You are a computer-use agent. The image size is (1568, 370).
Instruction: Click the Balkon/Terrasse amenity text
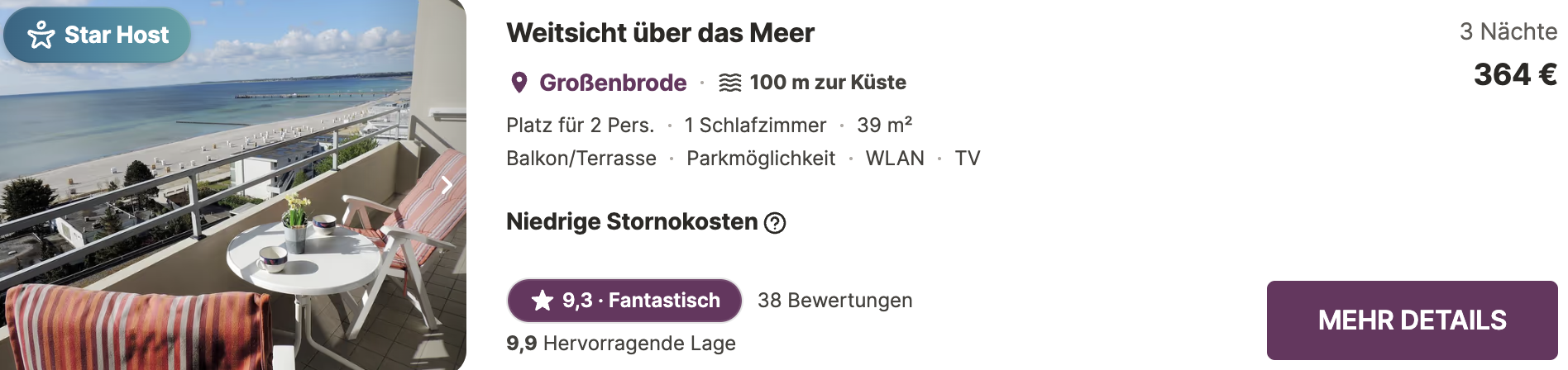581,158
